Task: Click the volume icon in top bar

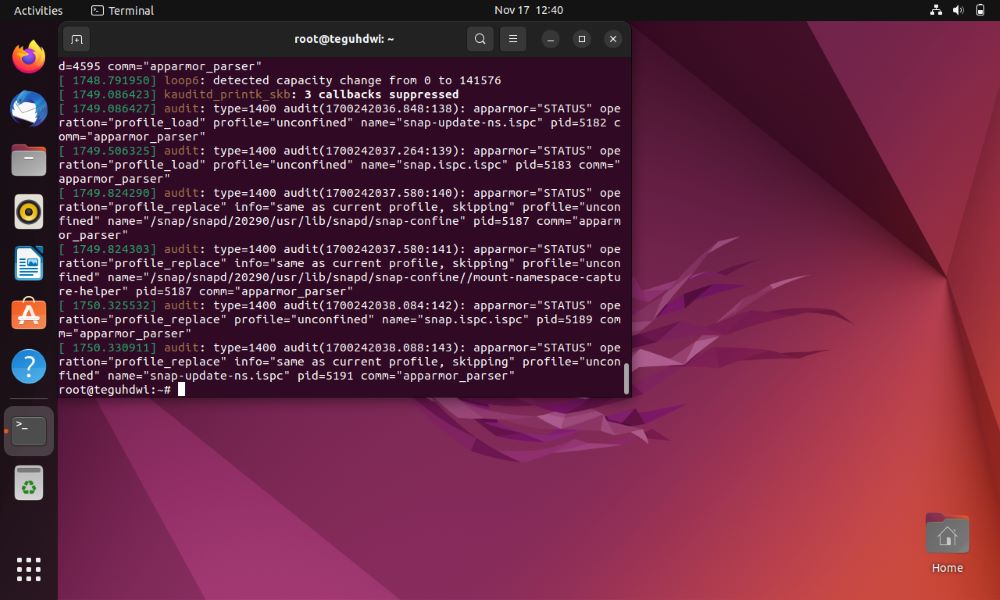Action: point(958,10)
